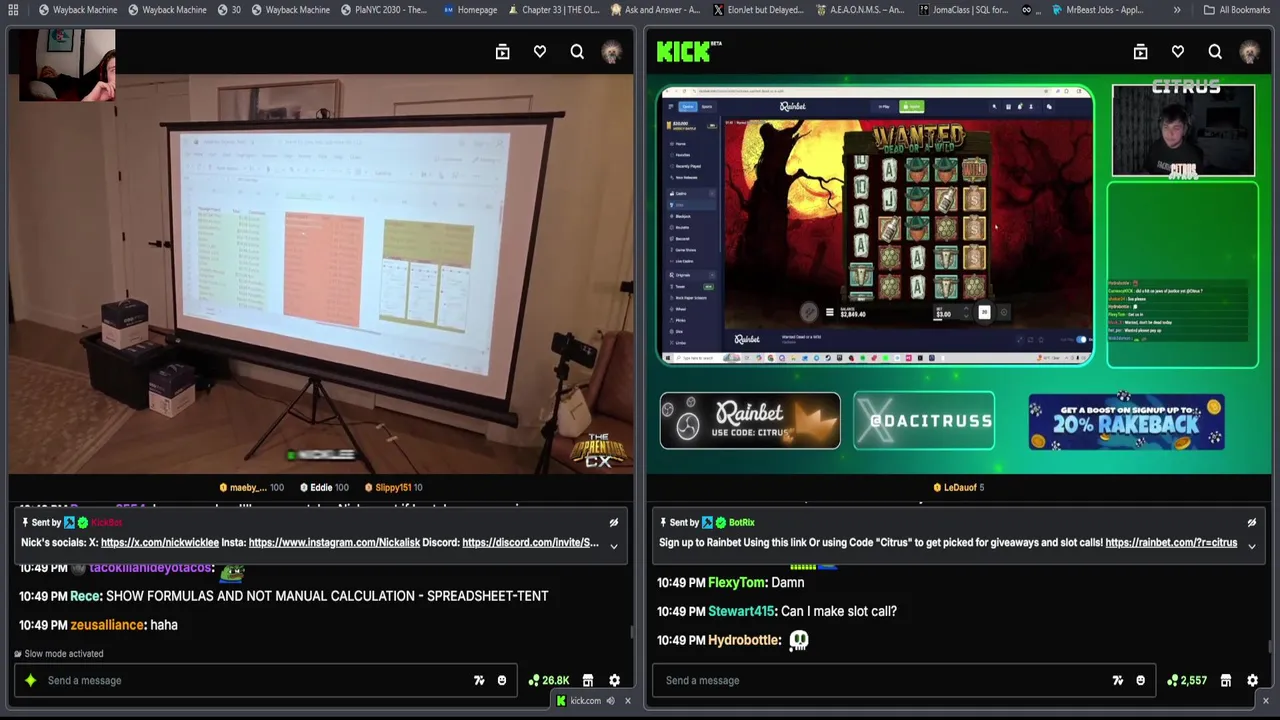Select top gifter Slippy151 in left chat
The image size is (1280, 720).
tap(393, 487)
